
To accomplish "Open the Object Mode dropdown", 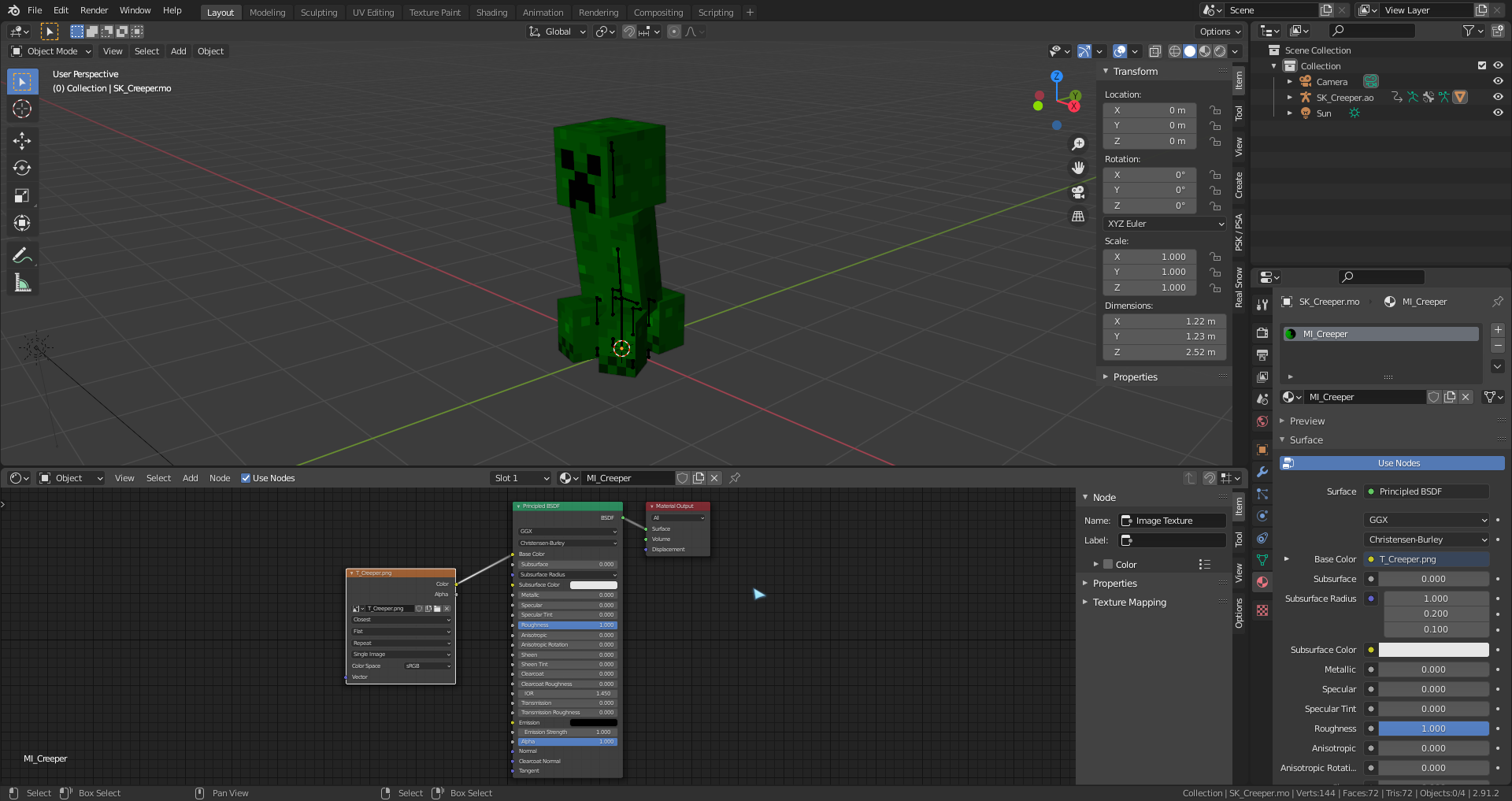I will point(52,51).
